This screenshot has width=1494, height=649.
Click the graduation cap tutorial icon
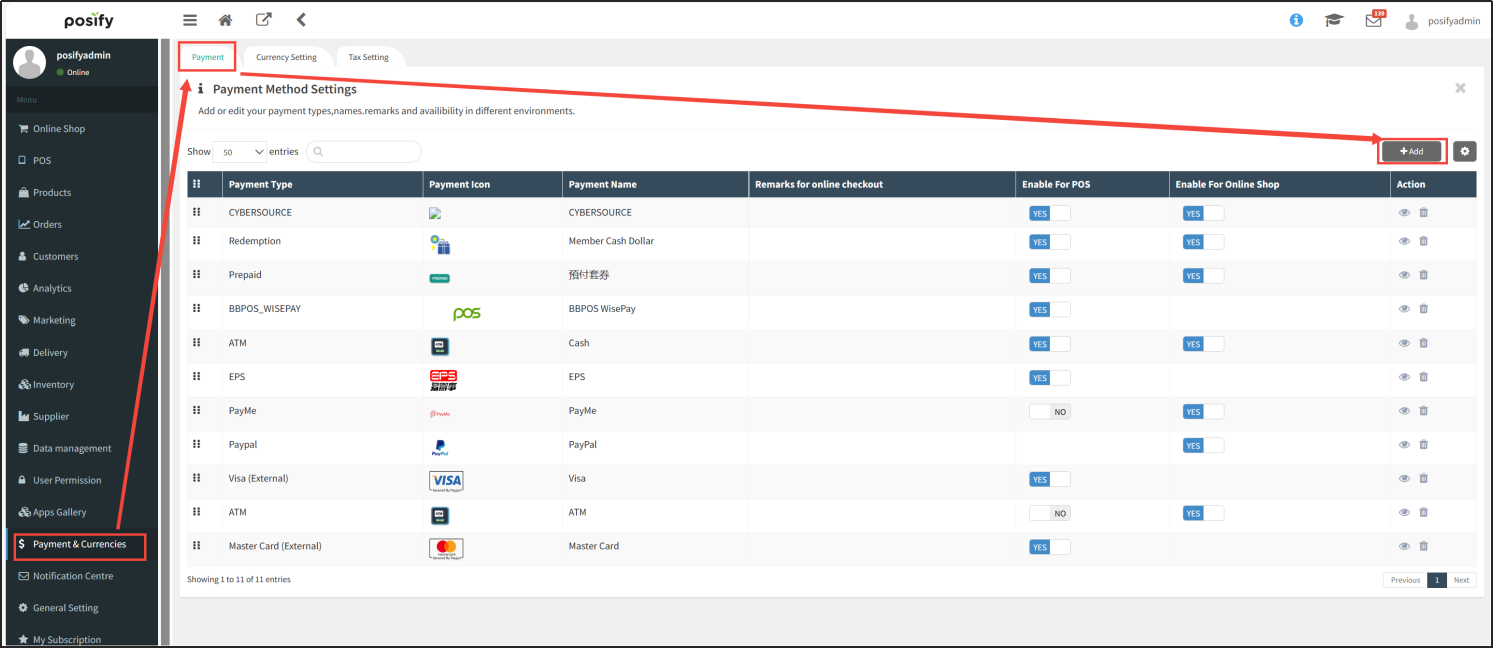(1333, 20)
